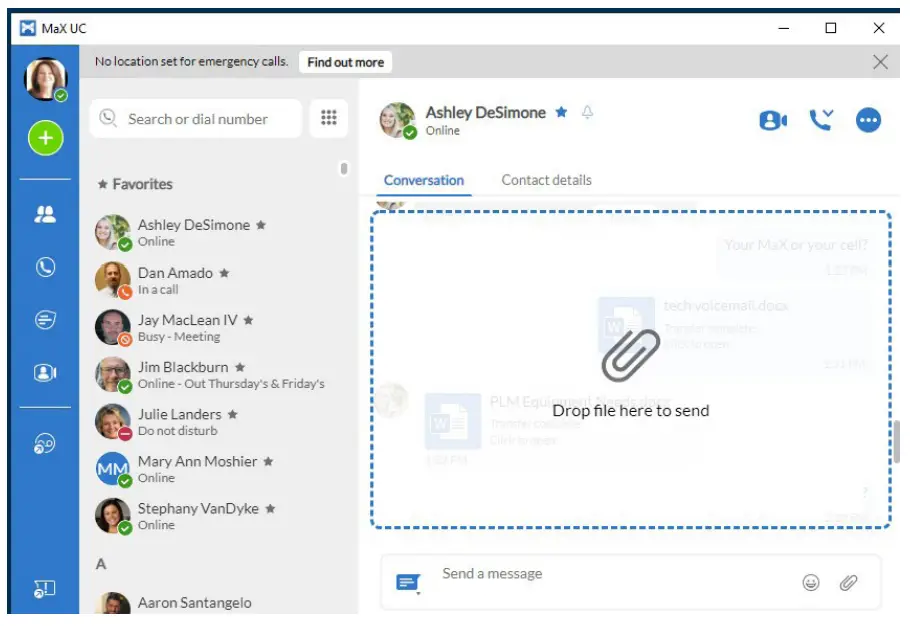Click the Send a message input field
This screenshot has height=626, width=910.
(x=600, y=574)
